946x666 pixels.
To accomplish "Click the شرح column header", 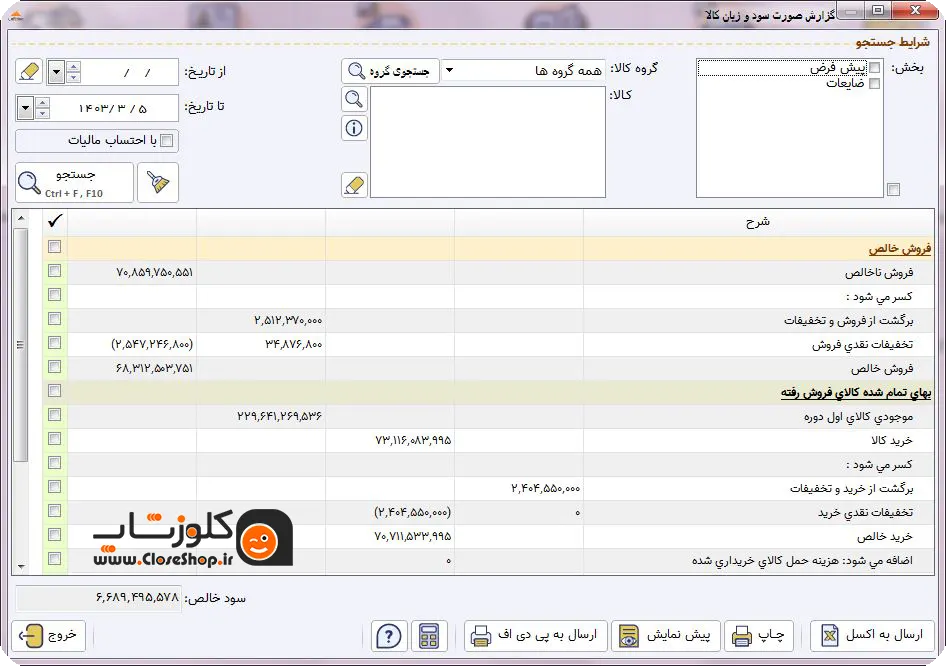I will [758, 222].
